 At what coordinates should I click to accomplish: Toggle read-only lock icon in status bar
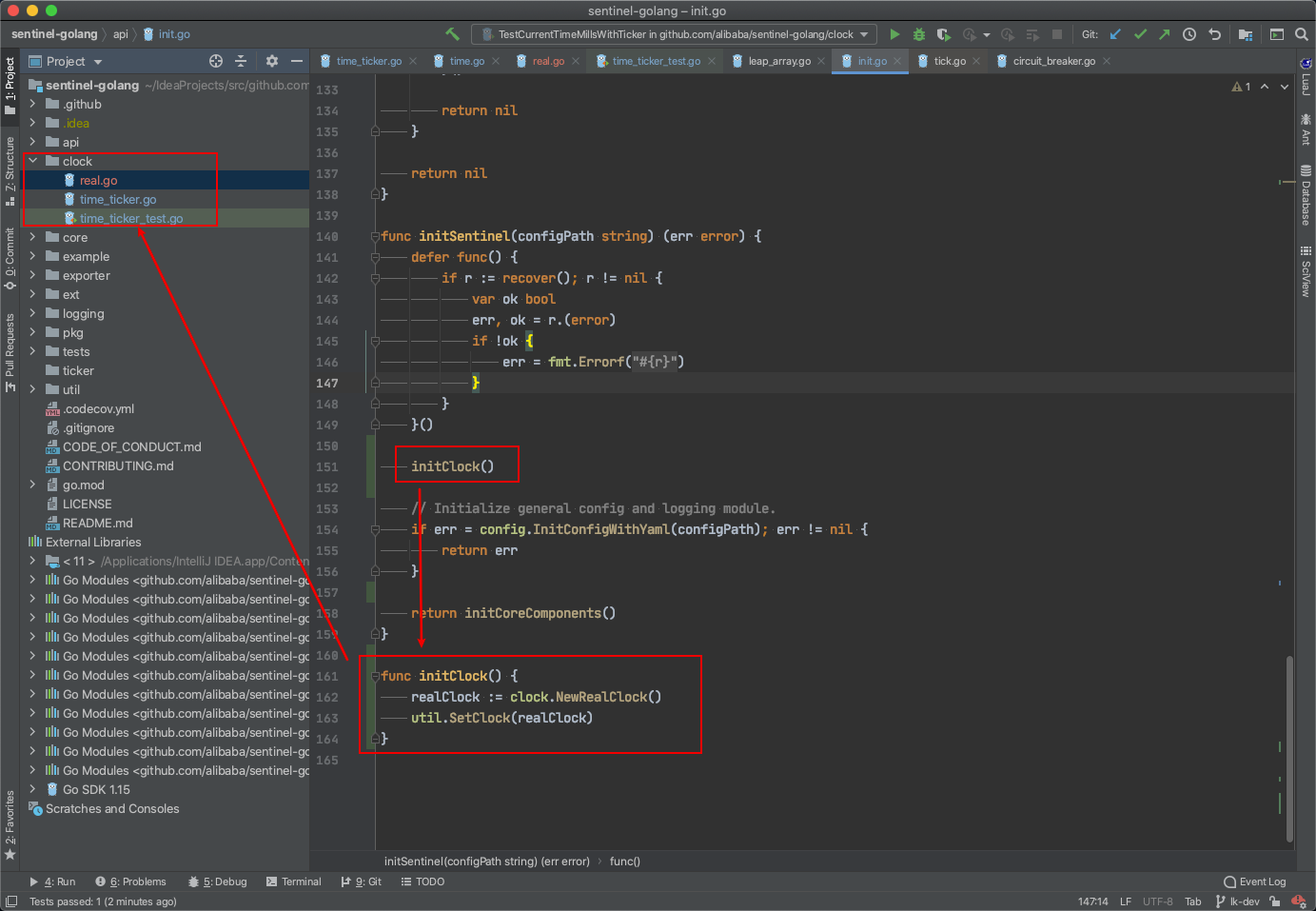pos(1275,901)
